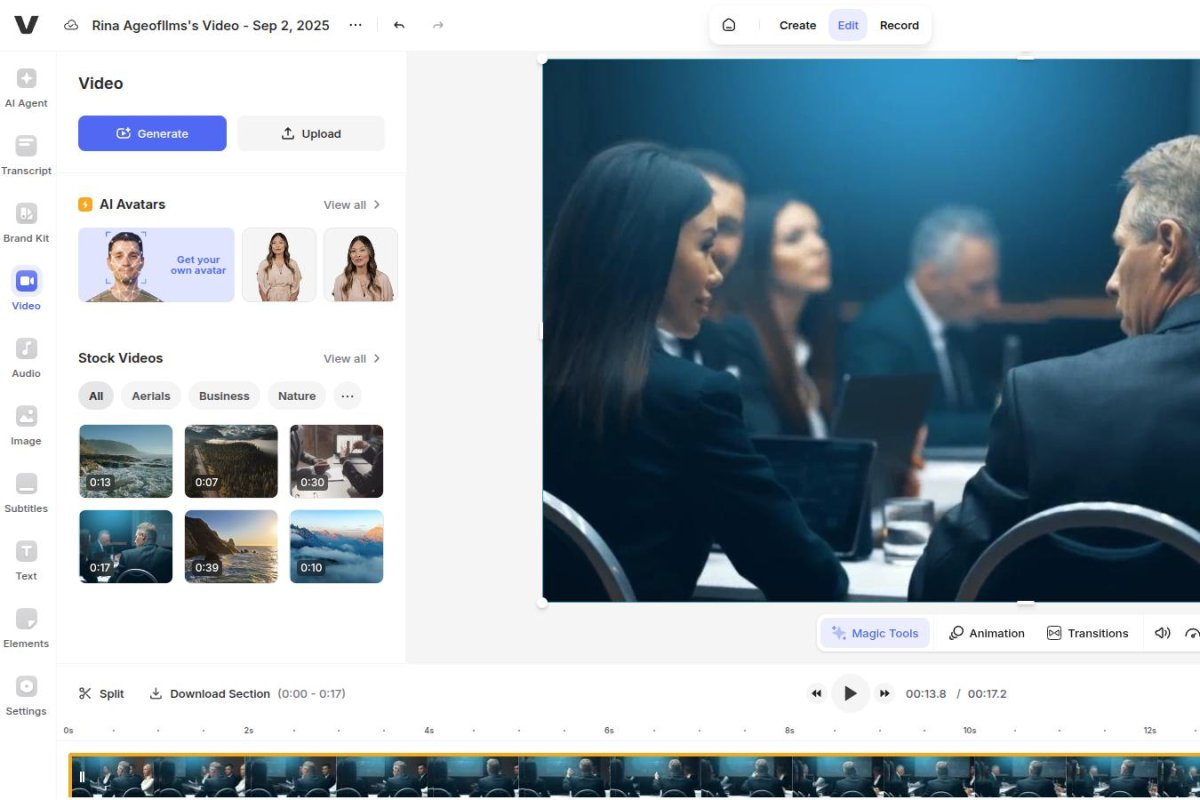Select the Split tool in the timeline
The width and height of the screenshot is (1200, 800).
click(100, 693)
